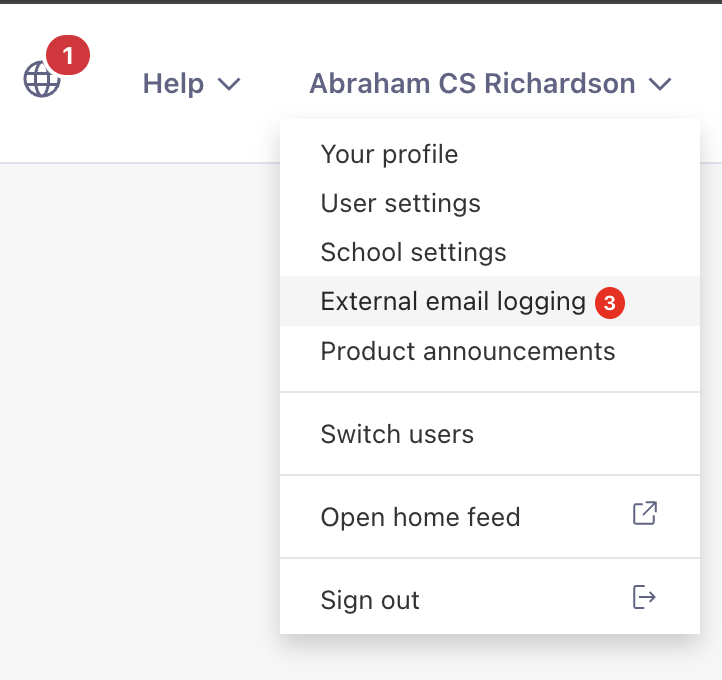The image size is (722, 680).
Task: Expand the Help dropdown chevron
Action: [x=229, y=84]
